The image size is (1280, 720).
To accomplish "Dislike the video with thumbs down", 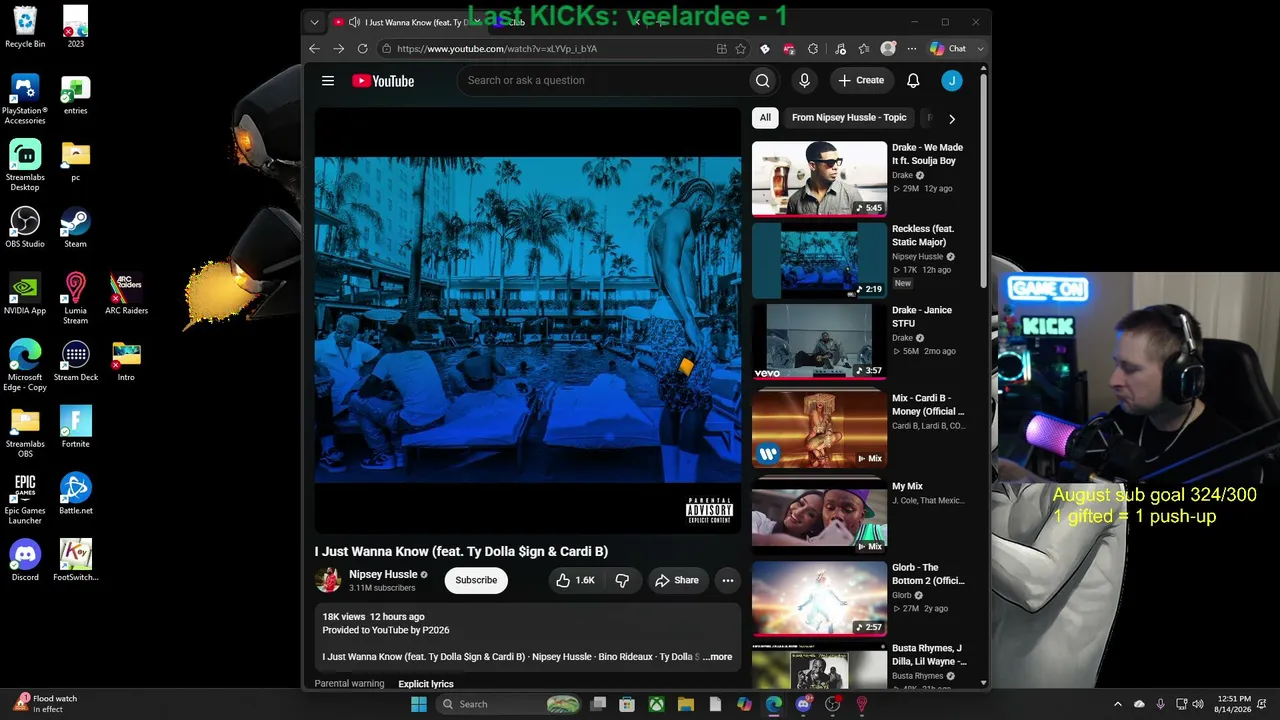I will tap(622, 580).
